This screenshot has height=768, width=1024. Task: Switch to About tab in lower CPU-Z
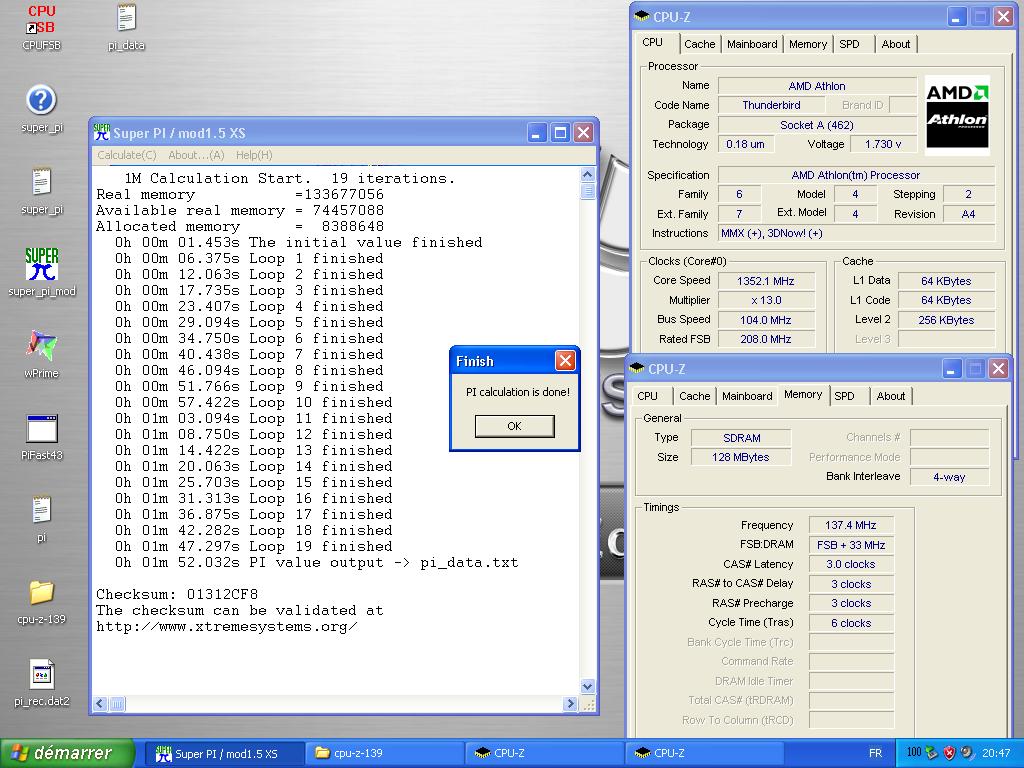click(891, 396)
